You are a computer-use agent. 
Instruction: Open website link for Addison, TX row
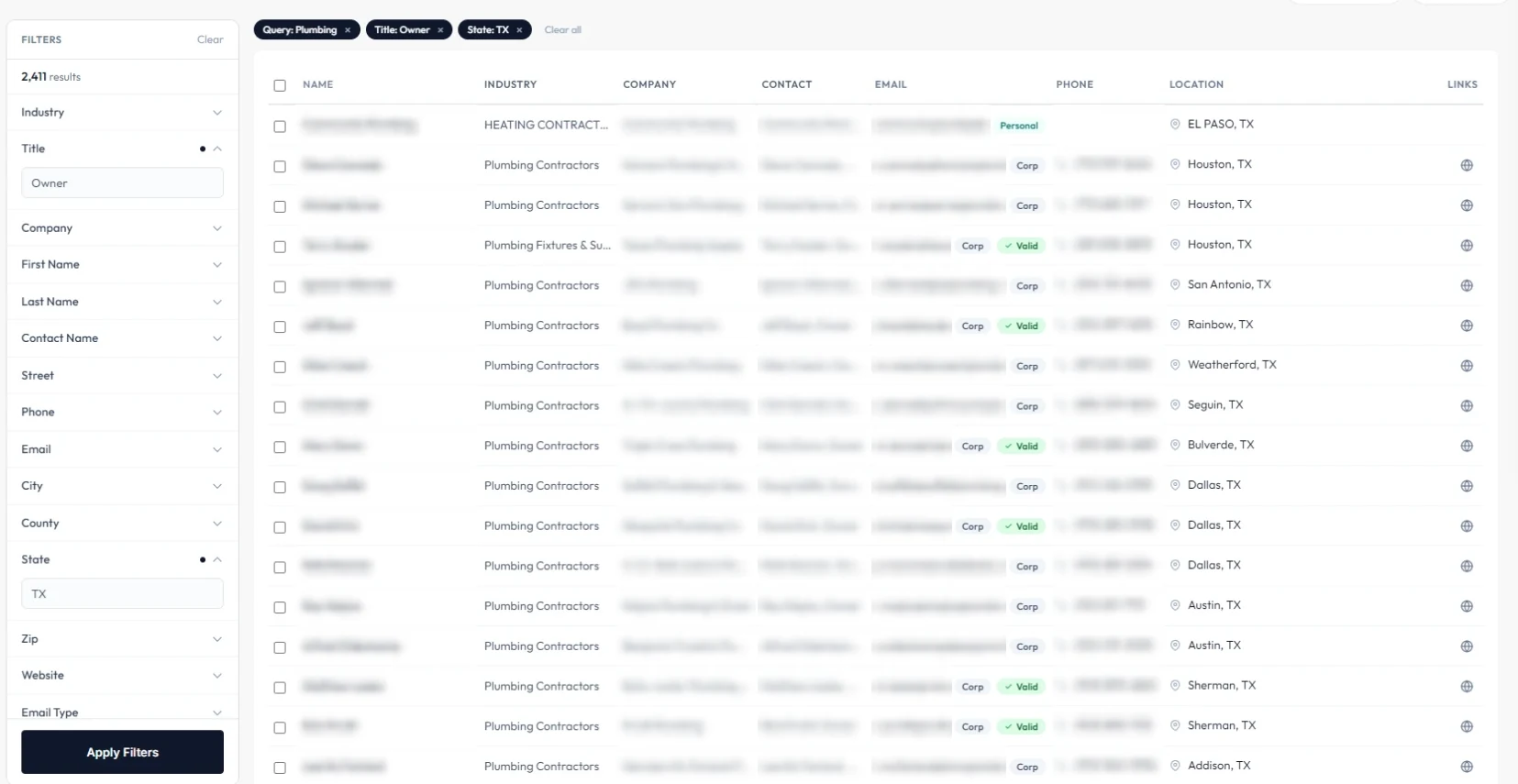pyautogui.click(x=1467, y=767)
